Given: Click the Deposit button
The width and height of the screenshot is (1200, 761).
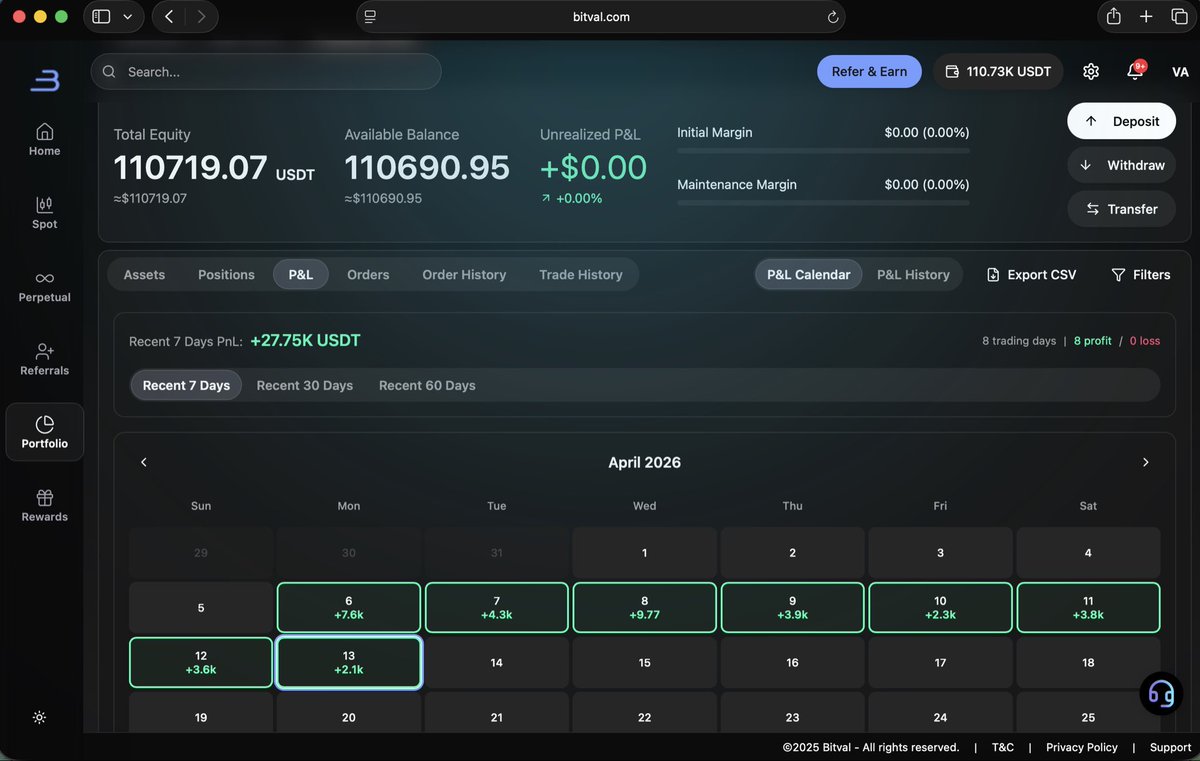Looking at the screenshot, I should coord(1121,121).
